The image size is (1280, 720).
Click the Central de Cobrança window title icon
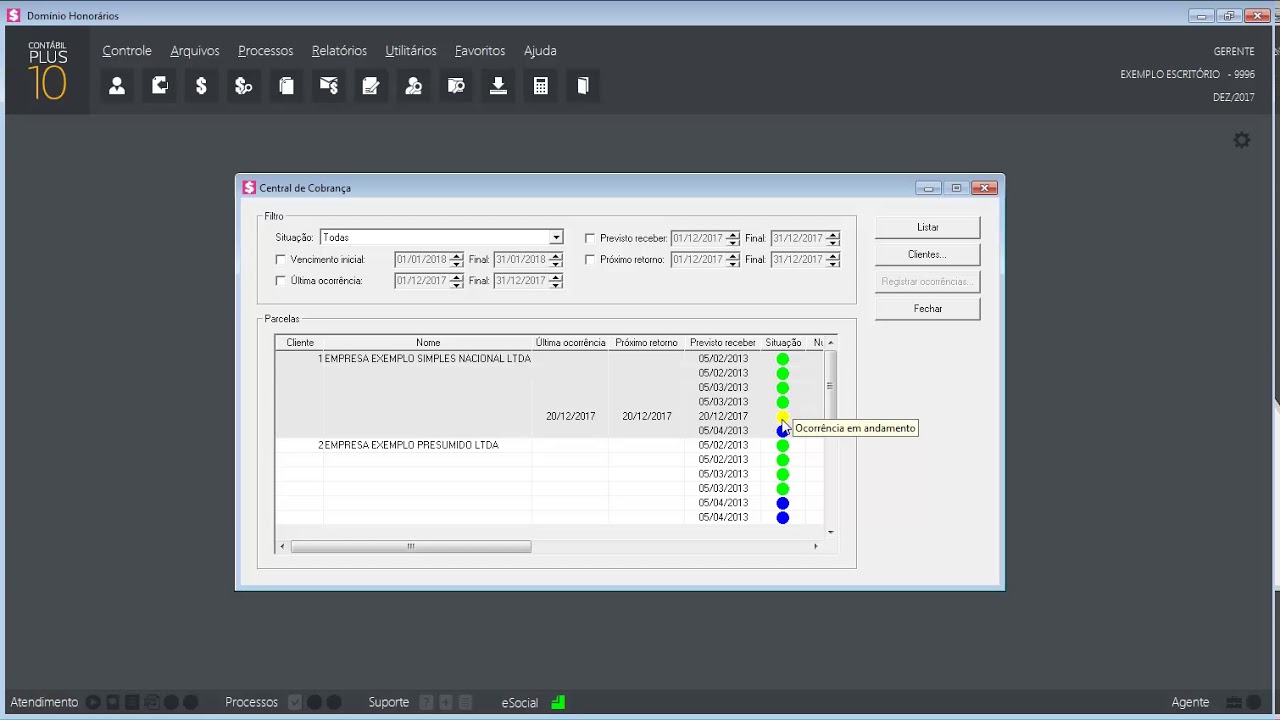click(249, 188)
